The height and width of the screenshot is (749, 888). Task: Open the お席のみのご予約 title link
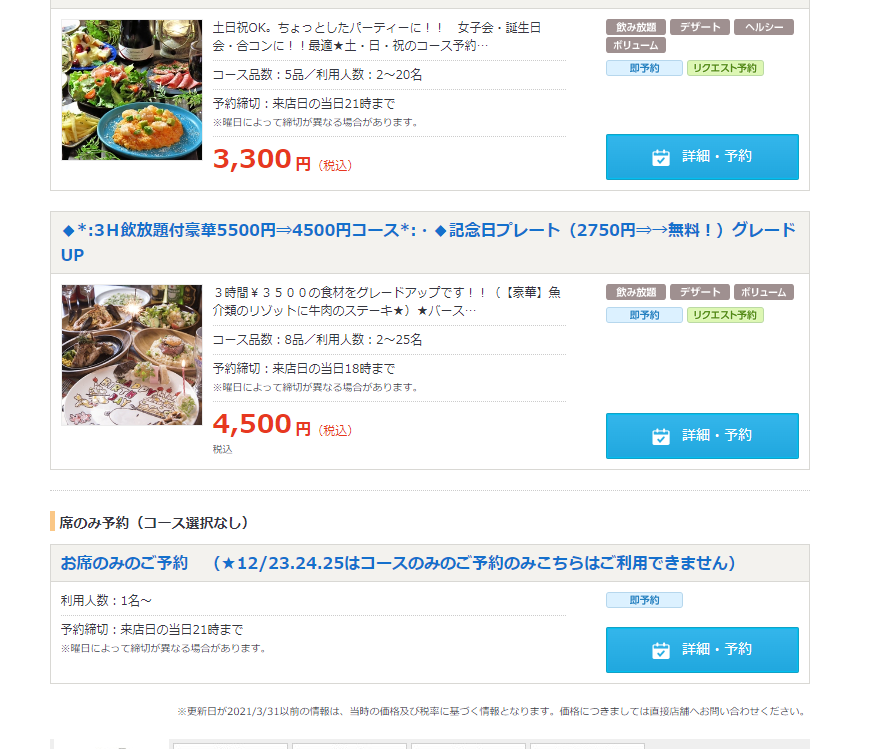[x=398, y=563]
